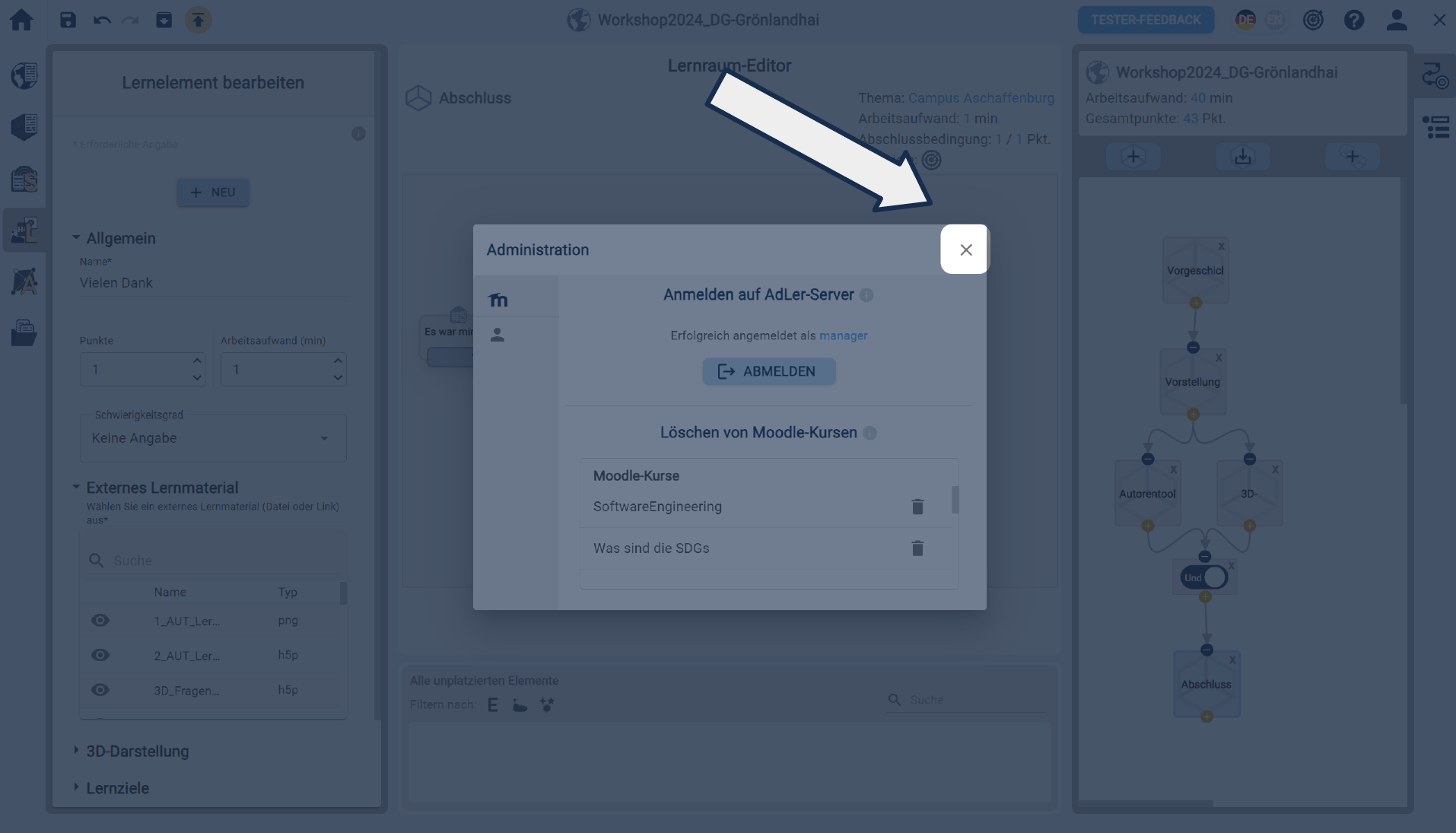Screen dimensions: 1456x833
Task: Close the Administration dialog
Action: click(965, 250)
